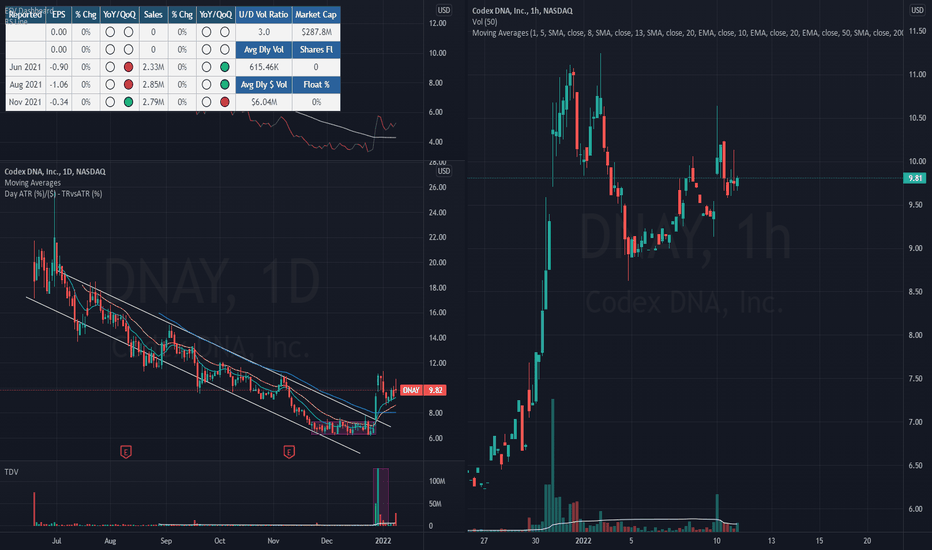Click the 6.50 price axis label
This screenshot has height=550, width=932.
pos(917,465)
